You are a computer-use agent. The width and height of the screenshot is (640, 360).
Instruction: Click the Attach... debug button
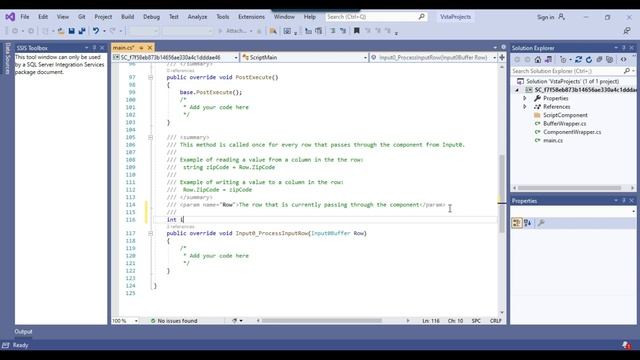click(235, 31)
